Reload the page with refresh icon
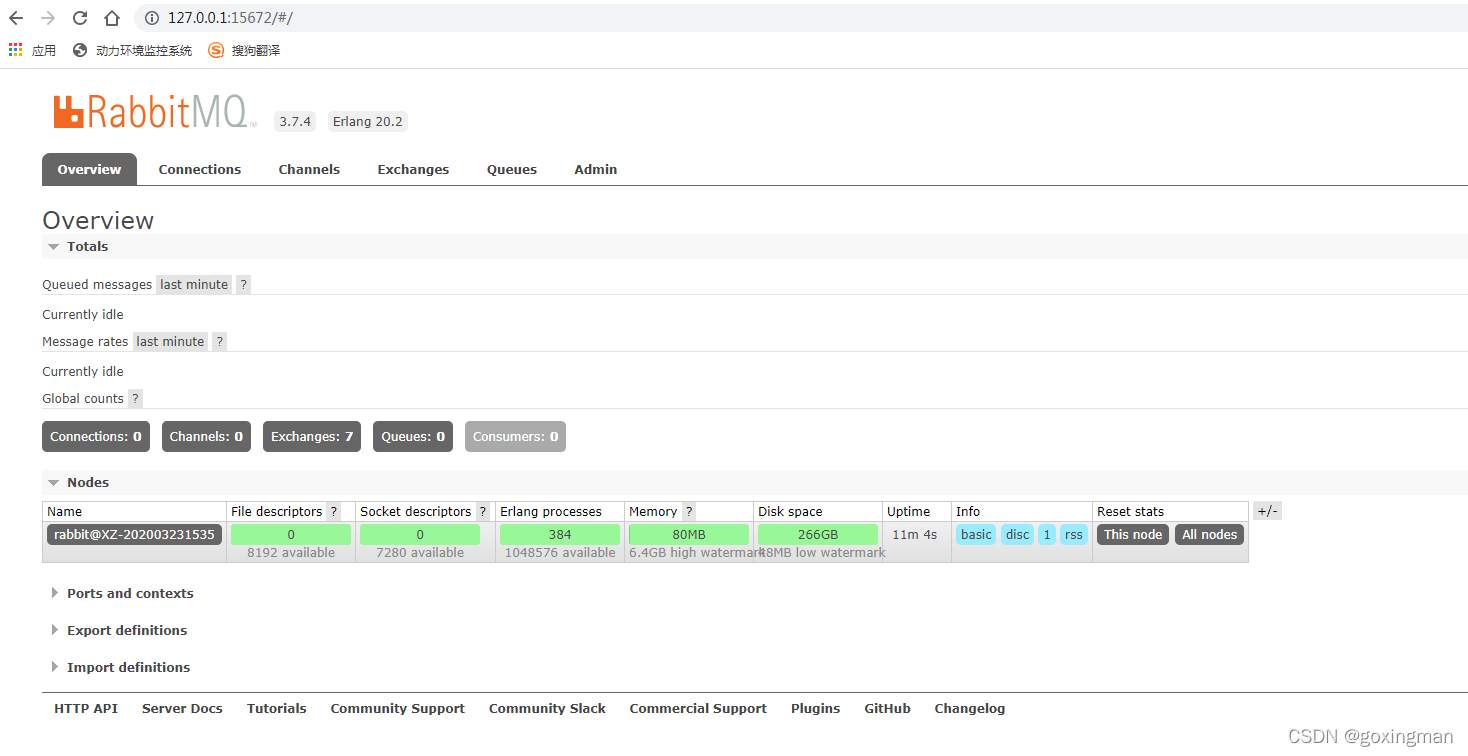Image resolution: width=1468 pixels, height=756 pixels. coord(80,18)
